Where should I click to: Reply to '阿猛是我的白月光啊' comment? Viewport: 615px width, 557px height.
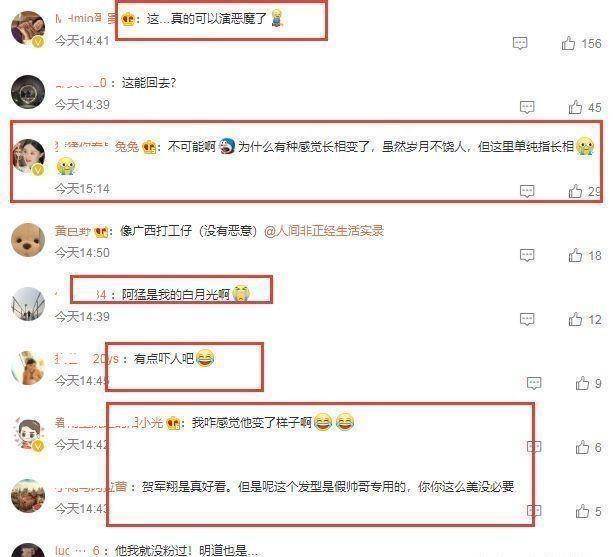pos(527,319)
